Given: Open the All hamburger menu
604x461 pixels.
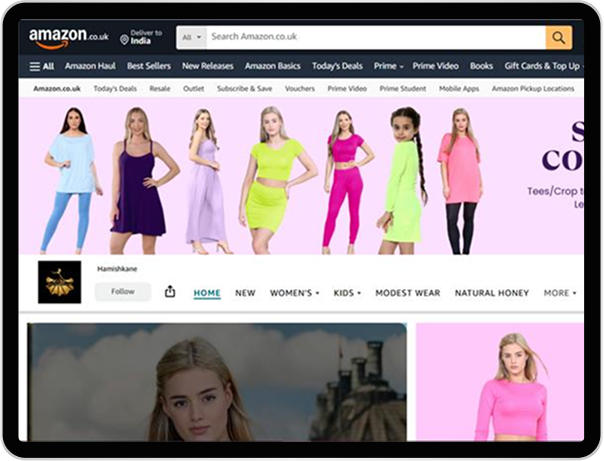Looking at the screenshot, I should [41, 66].
